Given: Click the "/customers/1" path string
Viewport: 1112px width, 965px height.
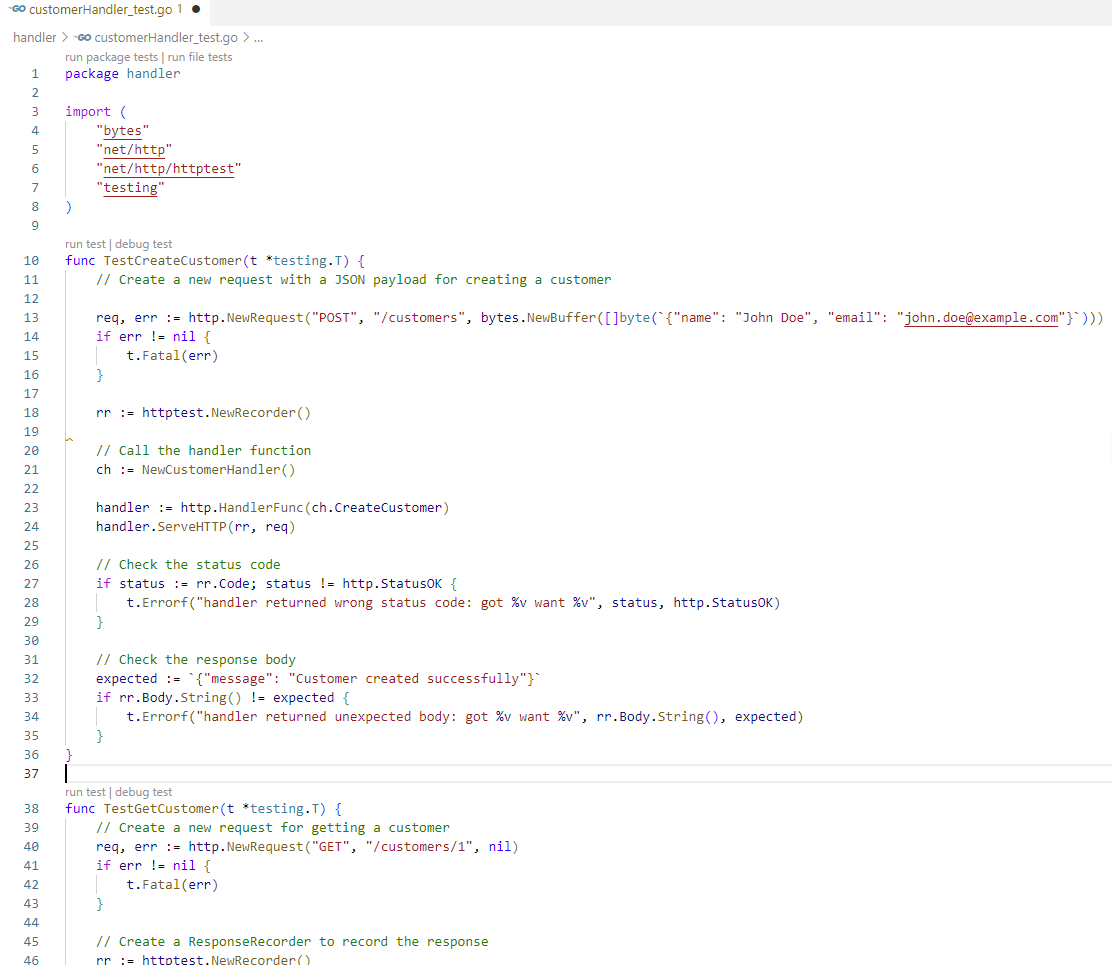Looking at the screenshot, I should [419, 847].
